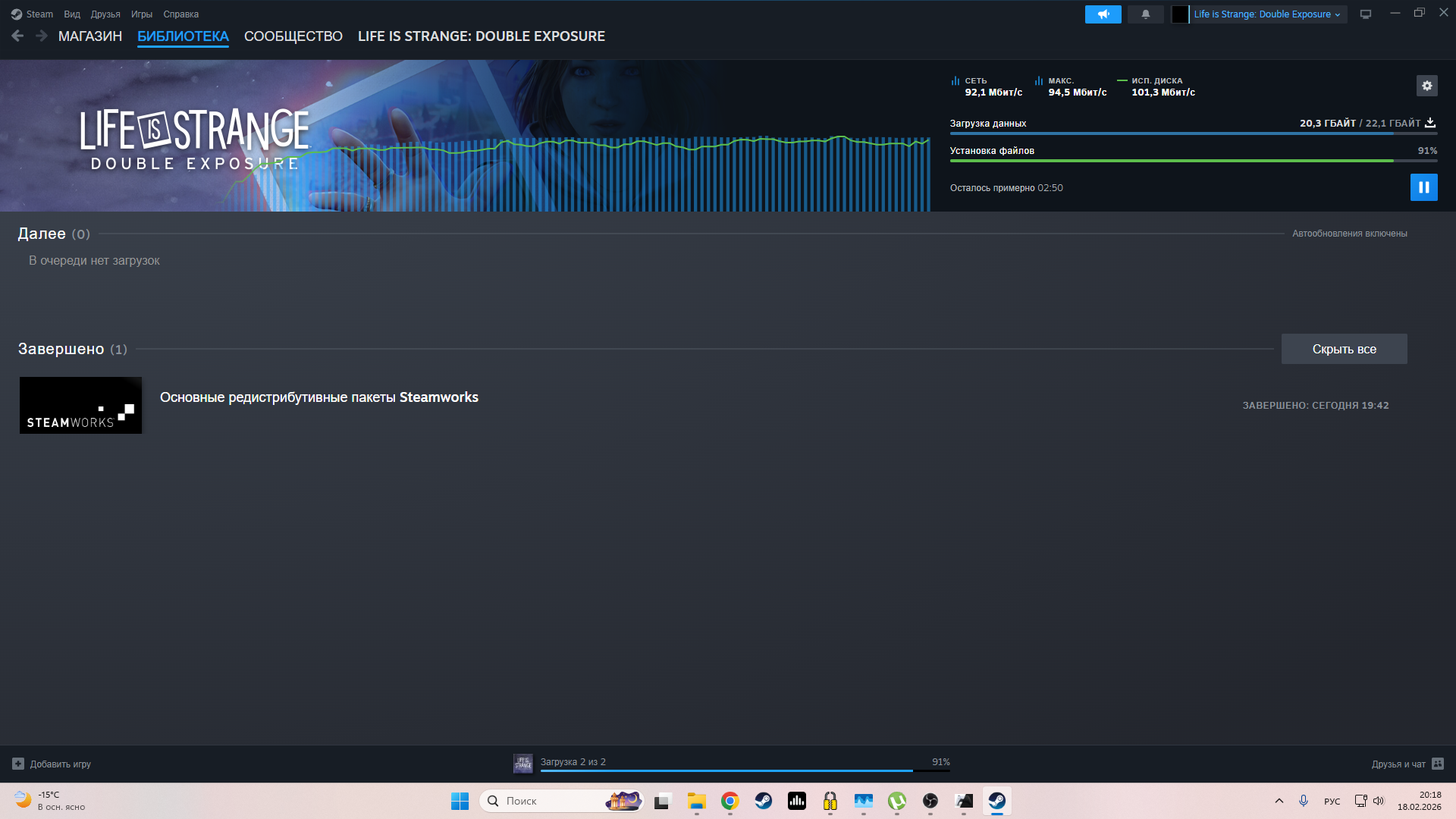Click the add game plus icon
The image size is (1456, 819).
click(18, 764)
